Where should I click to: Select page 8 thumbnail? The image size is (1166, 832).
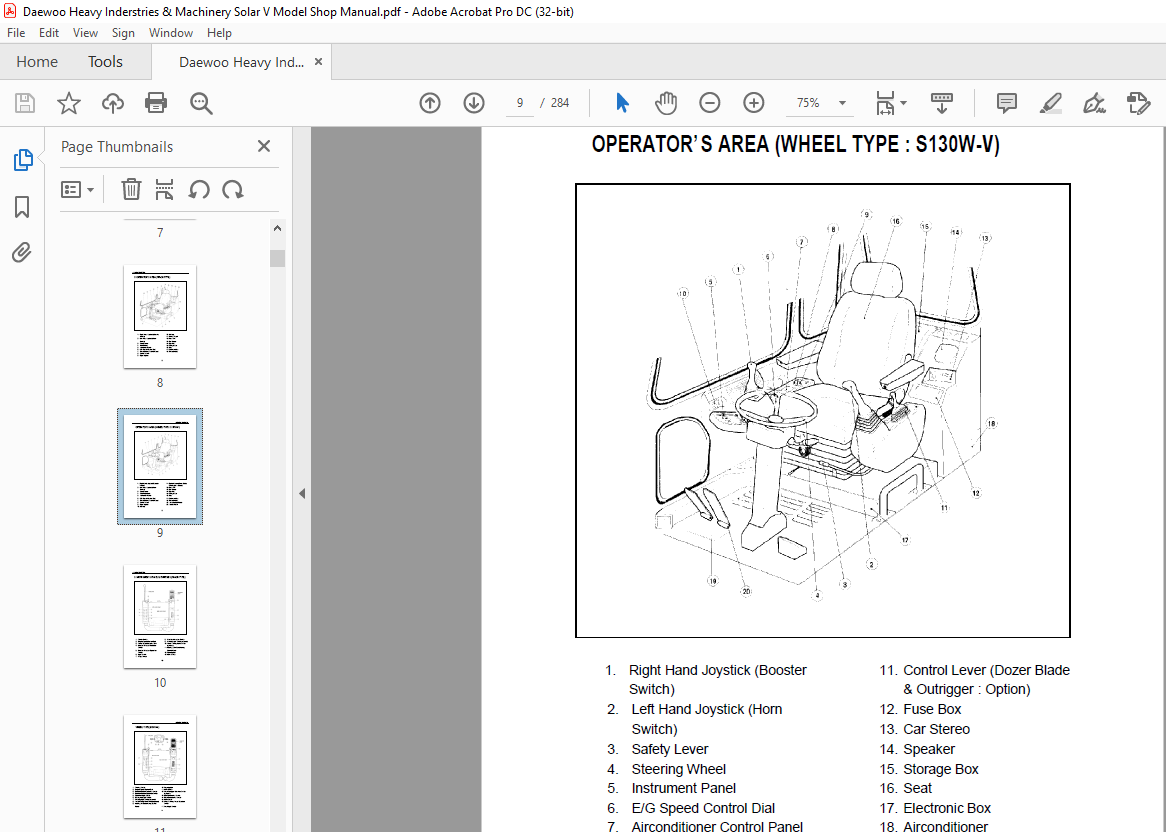point(160,316)
